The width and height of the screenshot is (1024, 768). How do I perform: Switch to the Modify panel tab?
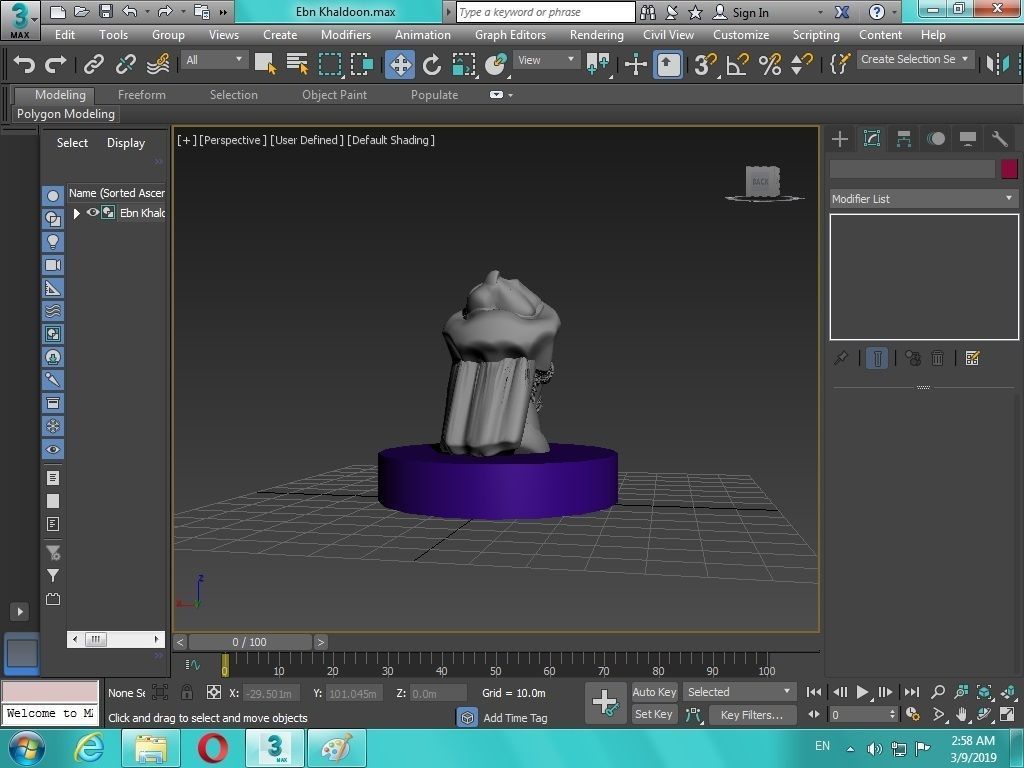tap(872, 138)
